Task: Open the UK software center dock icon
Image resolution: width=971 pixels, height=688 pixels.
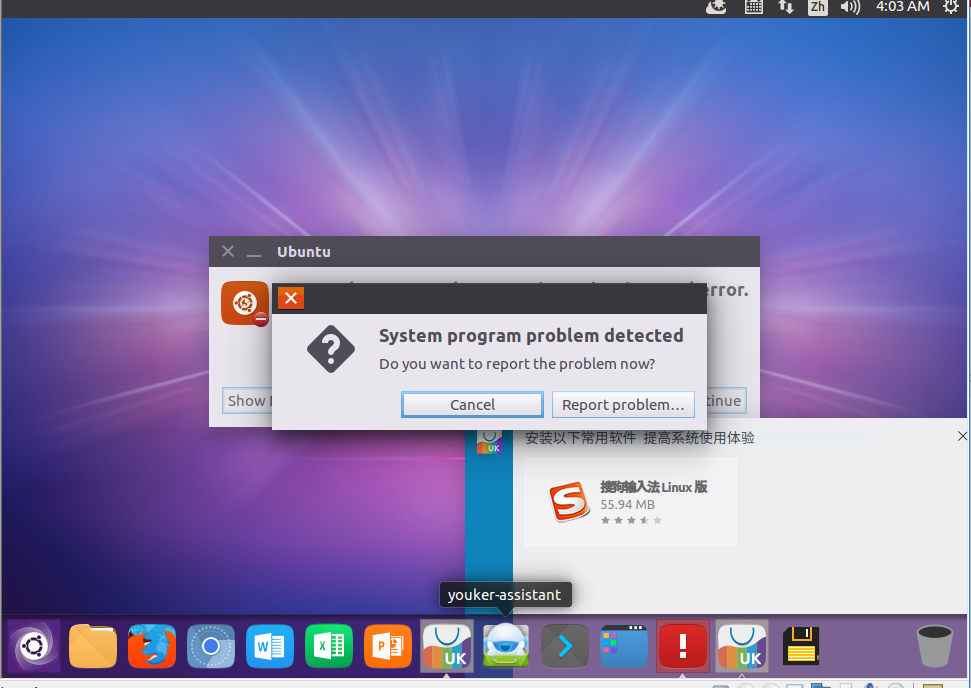Action: [x=446, y=646]
